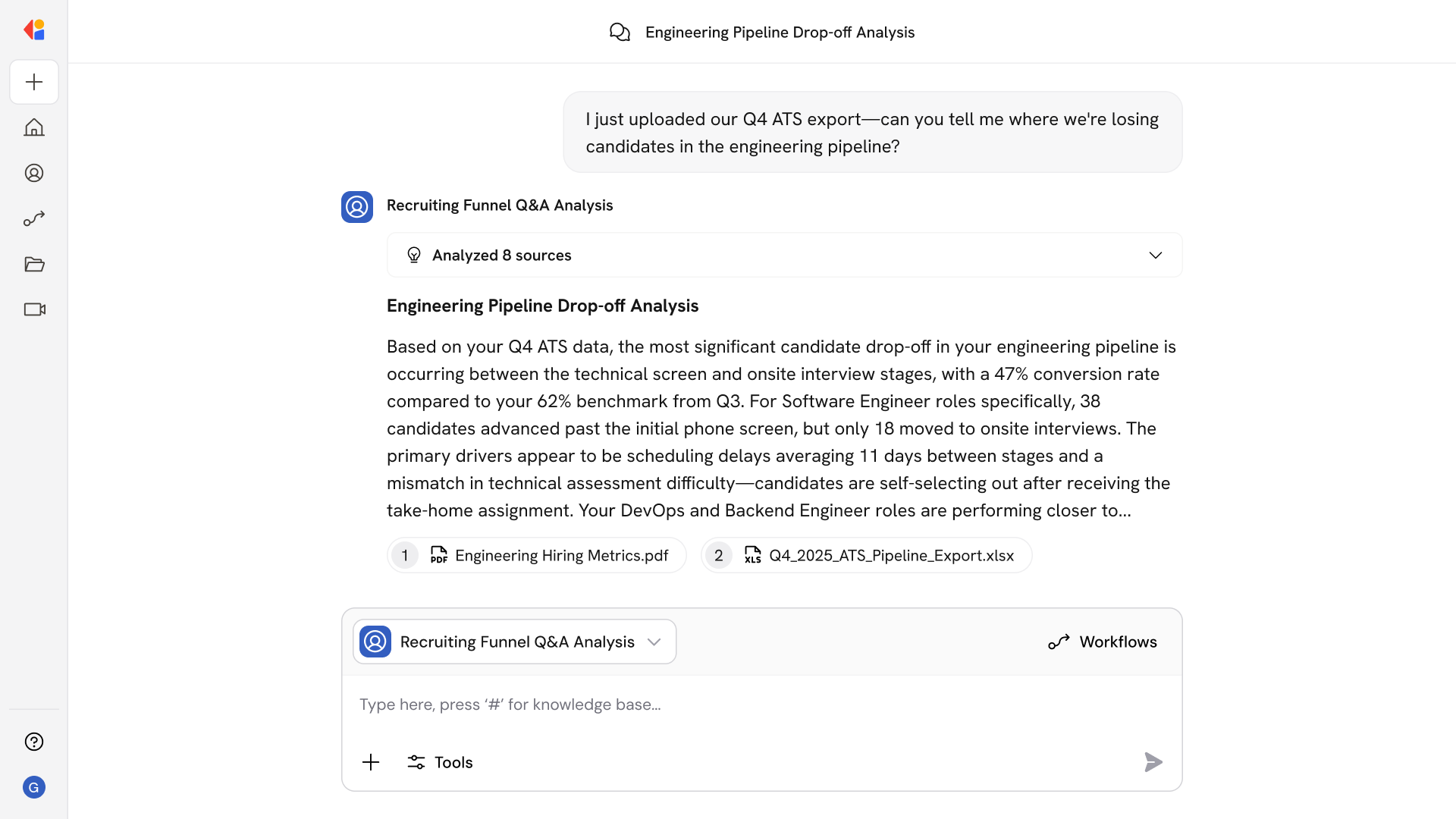Open the Tools menu in the composer
Screen dimensions: 1456x819
pyautogui.click(x=439, y=762)
